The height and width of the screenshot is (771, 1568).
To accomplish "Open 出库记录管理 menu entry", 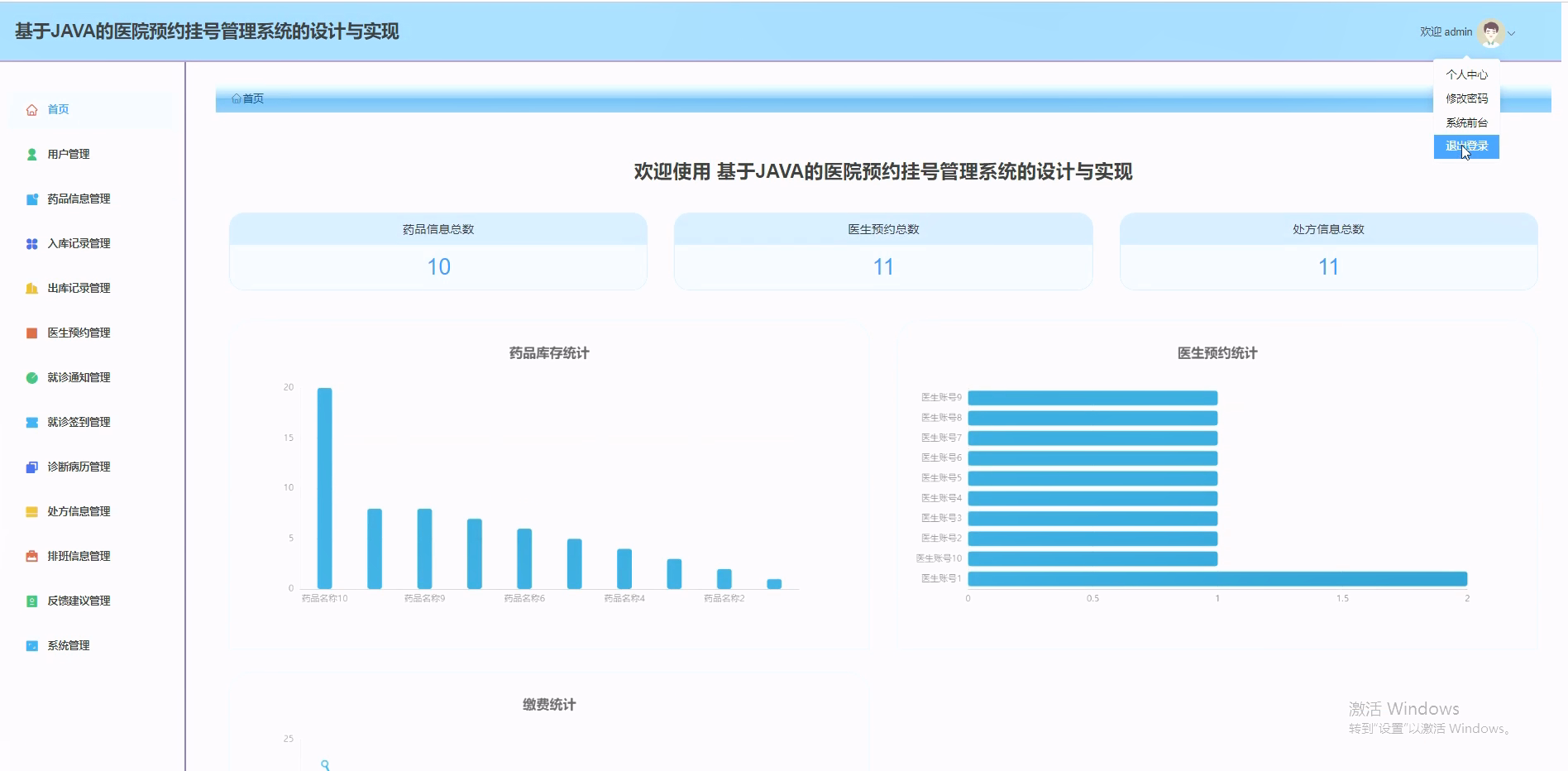I will coord(91,289).
